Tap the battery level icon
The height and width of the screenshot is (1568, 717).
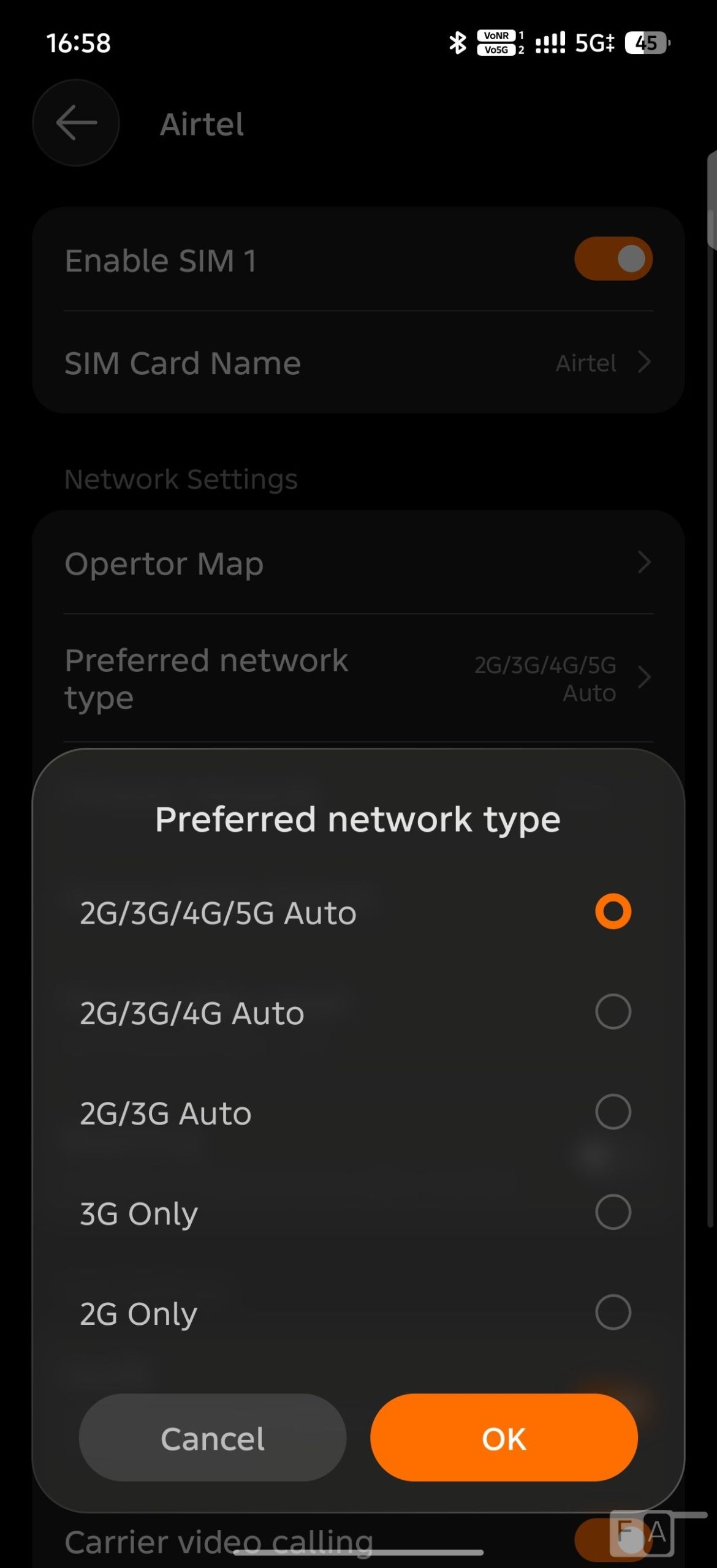(647, 43)
